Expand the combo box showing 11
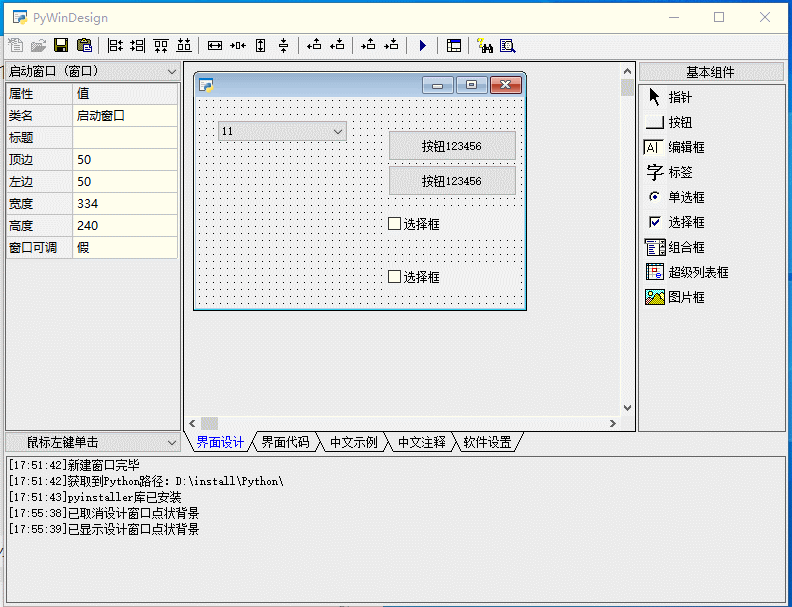This screenshot has height=607, width=792. 338,131
